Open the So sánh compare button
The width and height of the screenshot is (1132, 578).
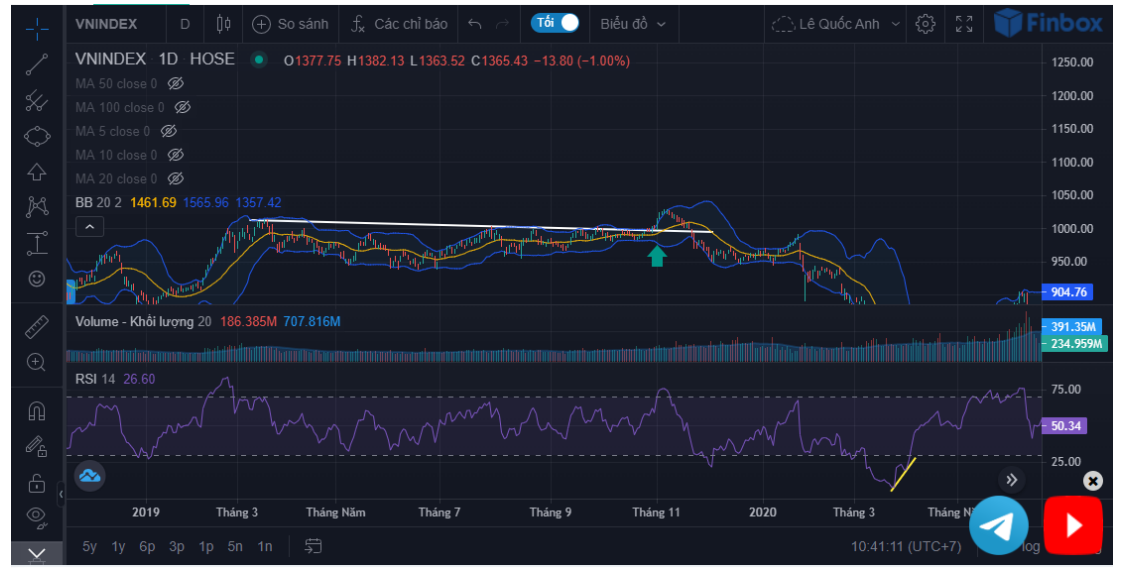click(288, 24)
